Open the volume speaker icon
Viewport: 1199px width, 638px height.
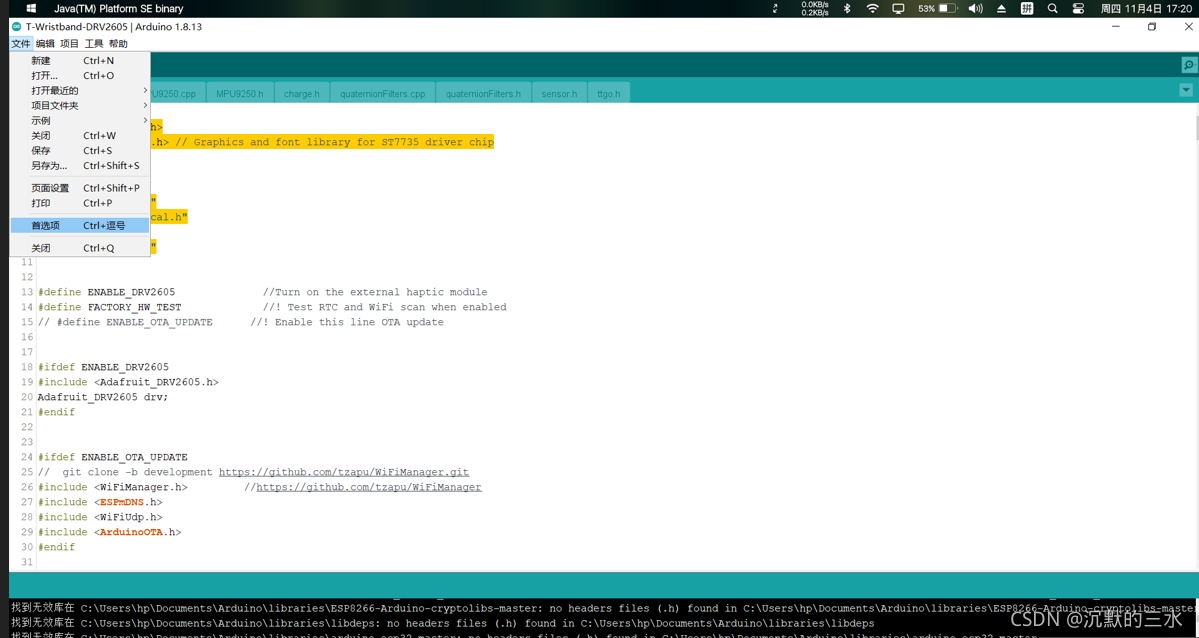point(975,8)
